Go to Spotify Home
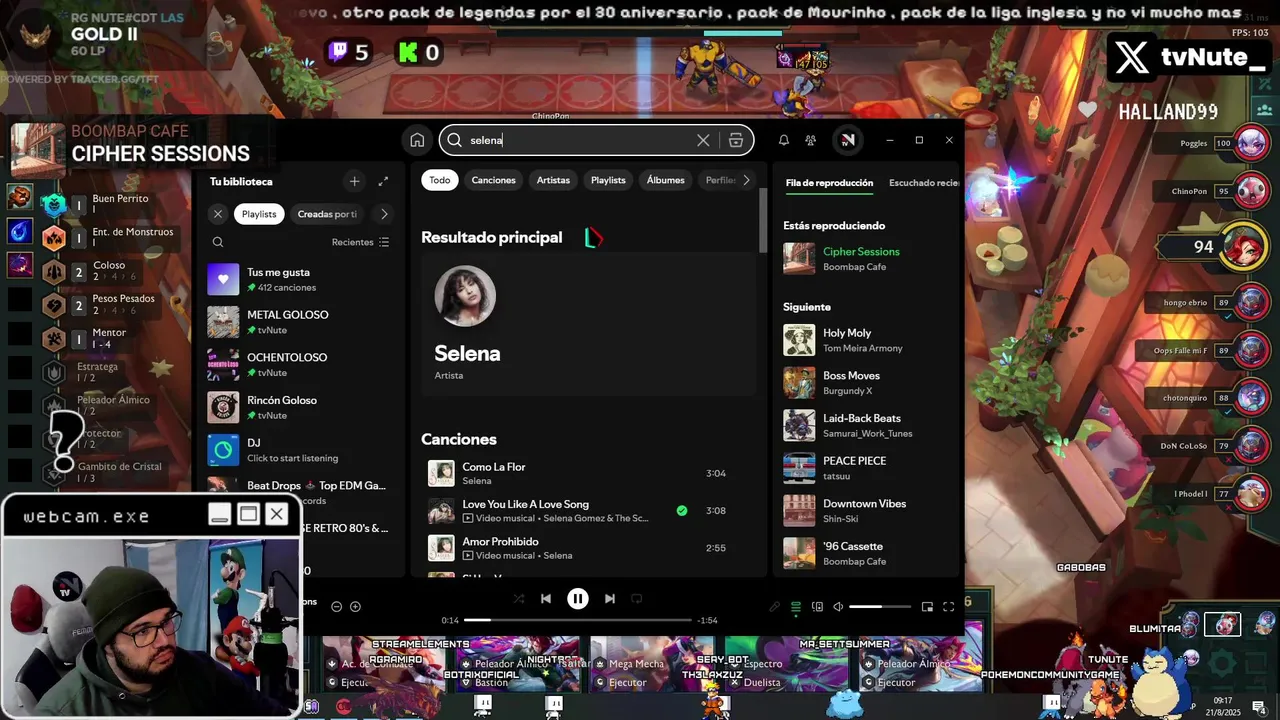This screenshot has width=1280, height=720. coord(417,140)
